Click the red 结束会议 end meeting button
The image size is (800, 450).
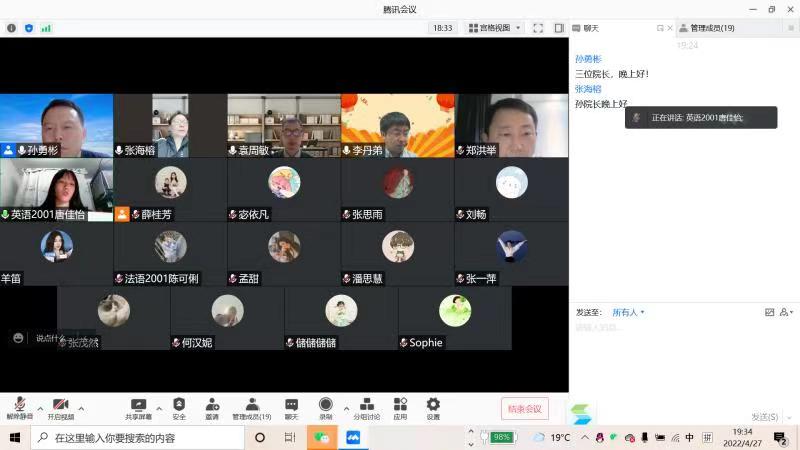[x=524, y=408]
